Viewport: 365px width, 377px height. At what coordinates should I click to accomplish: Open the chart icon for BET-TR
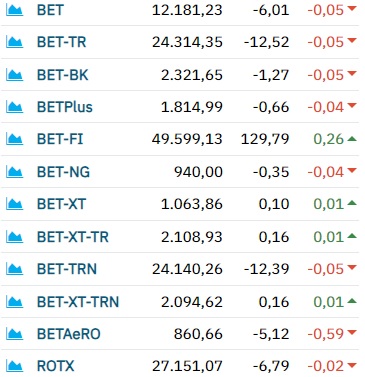tap(14, 42)
